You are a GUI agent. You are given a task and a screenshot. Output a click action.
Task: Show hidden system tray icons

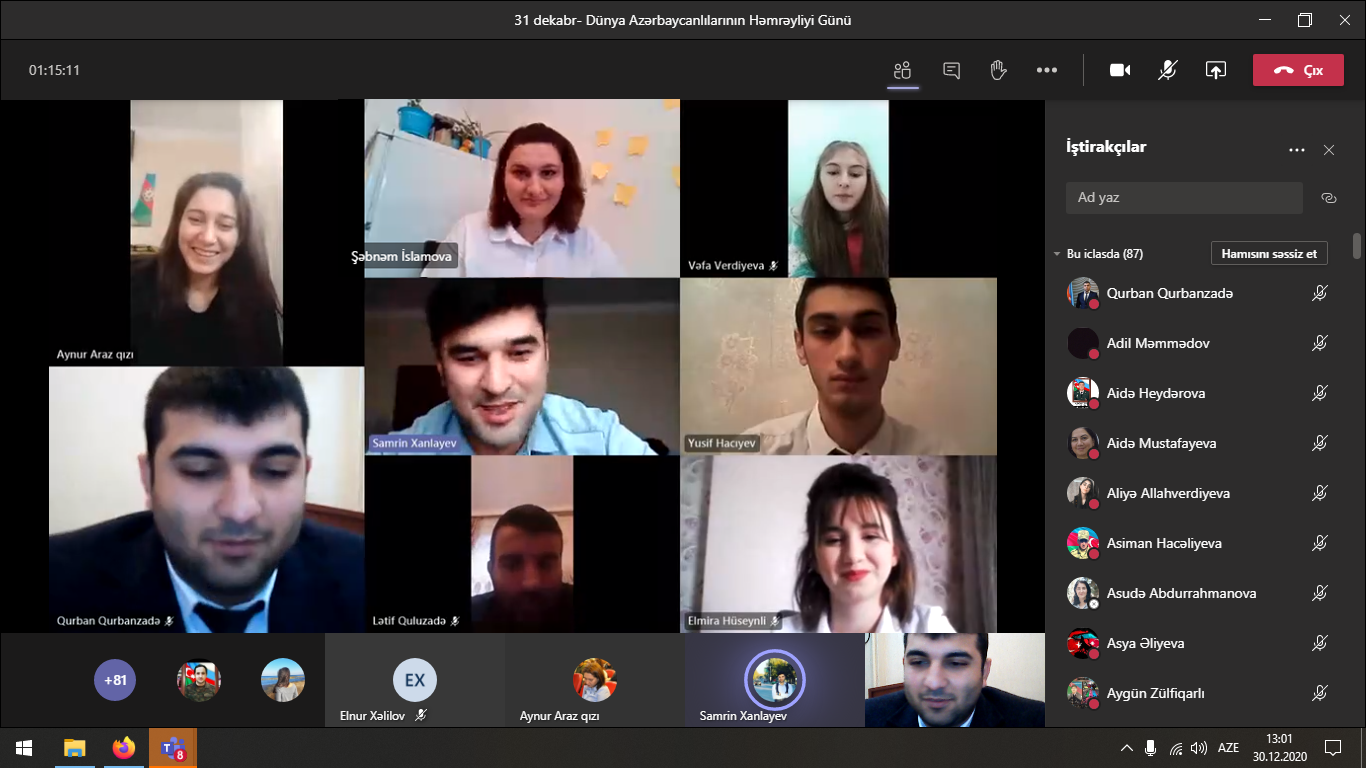click(1127, 747)
